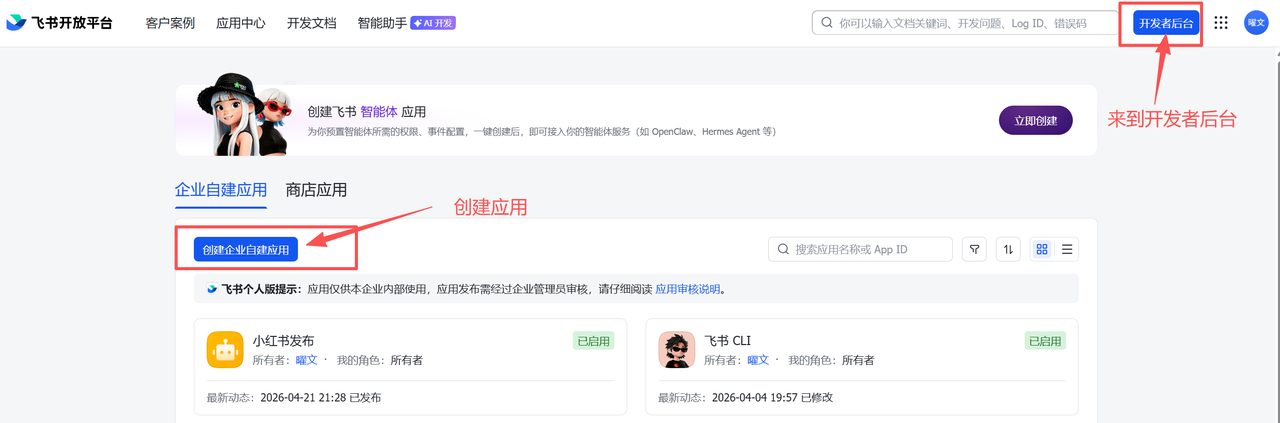Click the AI 开发 badge
The width and height of the screenshot is (1280, 423).
[433, 22]
